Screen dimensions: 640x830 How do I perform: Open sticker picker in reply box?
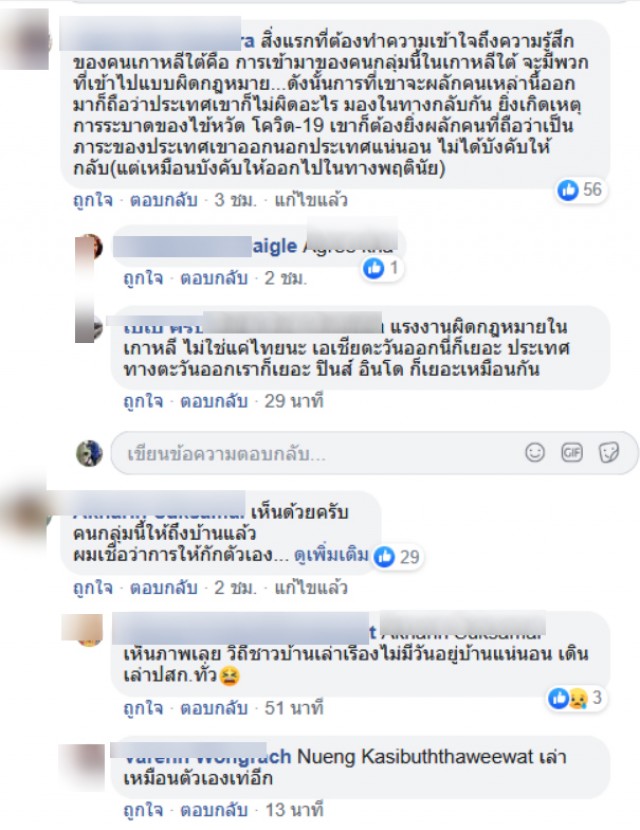[x=609, y=453]
